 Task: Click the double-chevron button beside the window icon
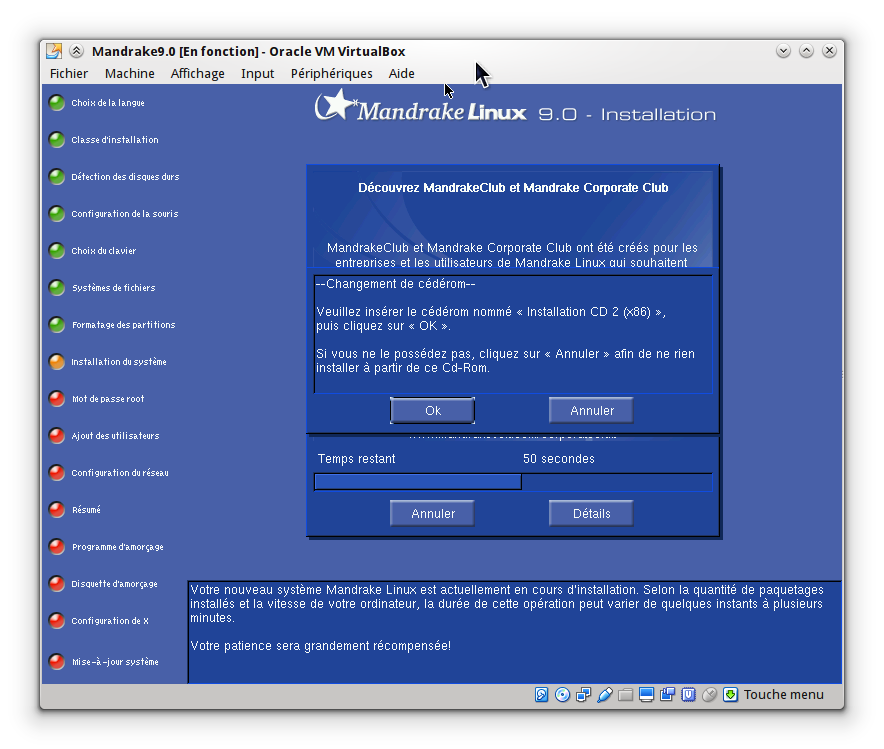77,51
